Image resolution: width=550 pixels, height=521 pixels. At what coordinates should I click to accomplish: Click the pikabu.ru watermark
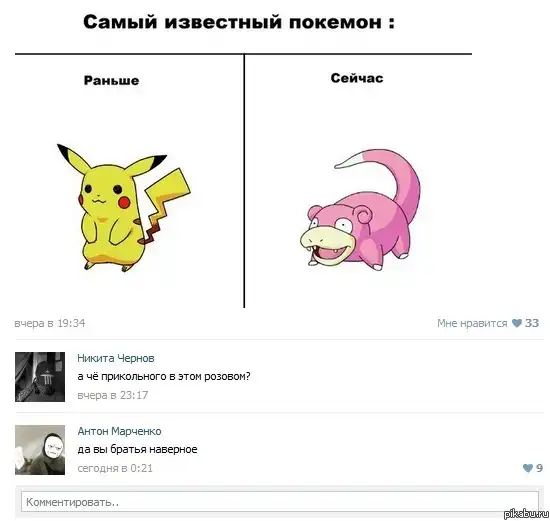coord(526,514)
